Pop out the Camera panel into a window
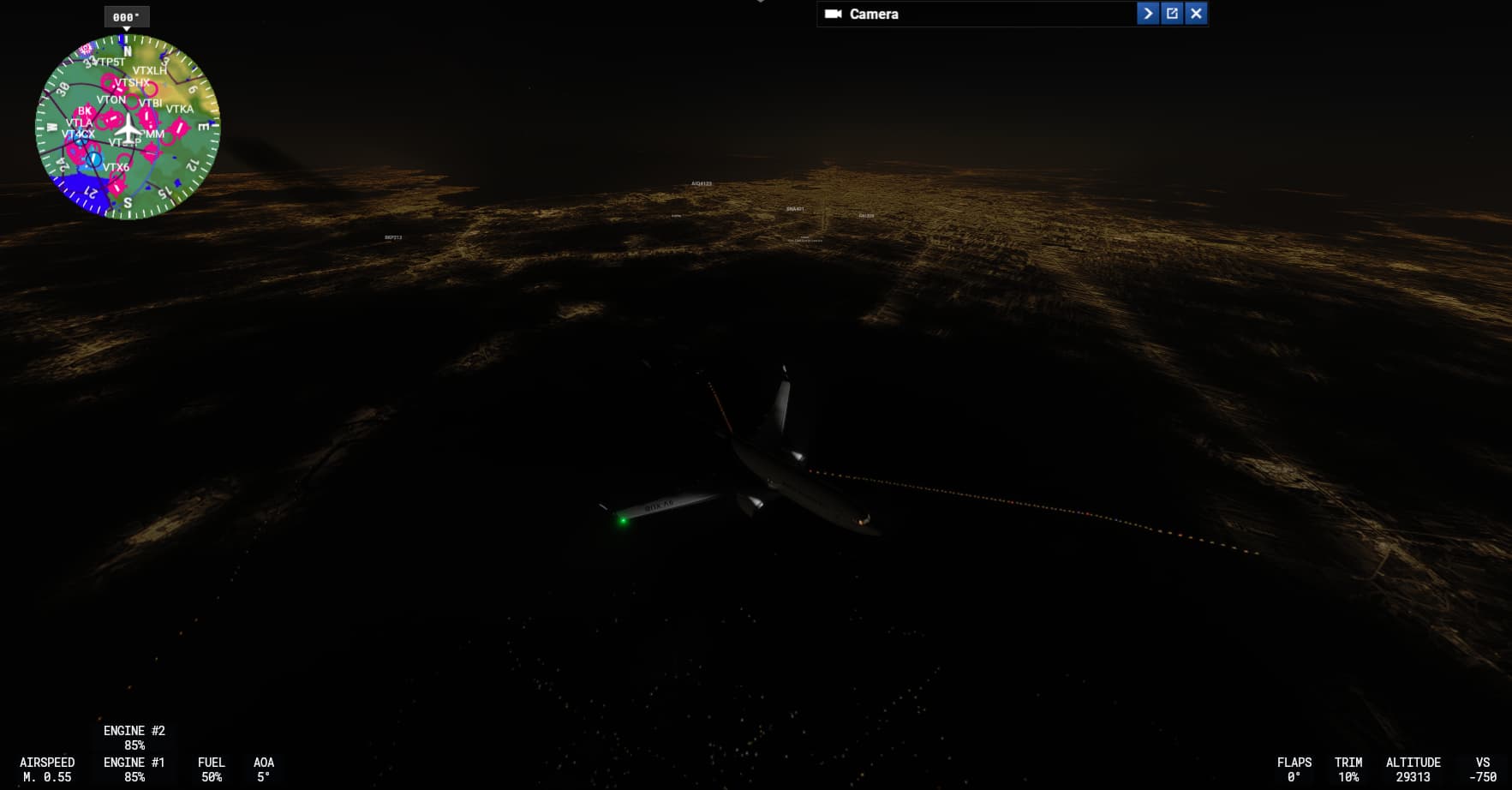 click(x=1172, y=14)
